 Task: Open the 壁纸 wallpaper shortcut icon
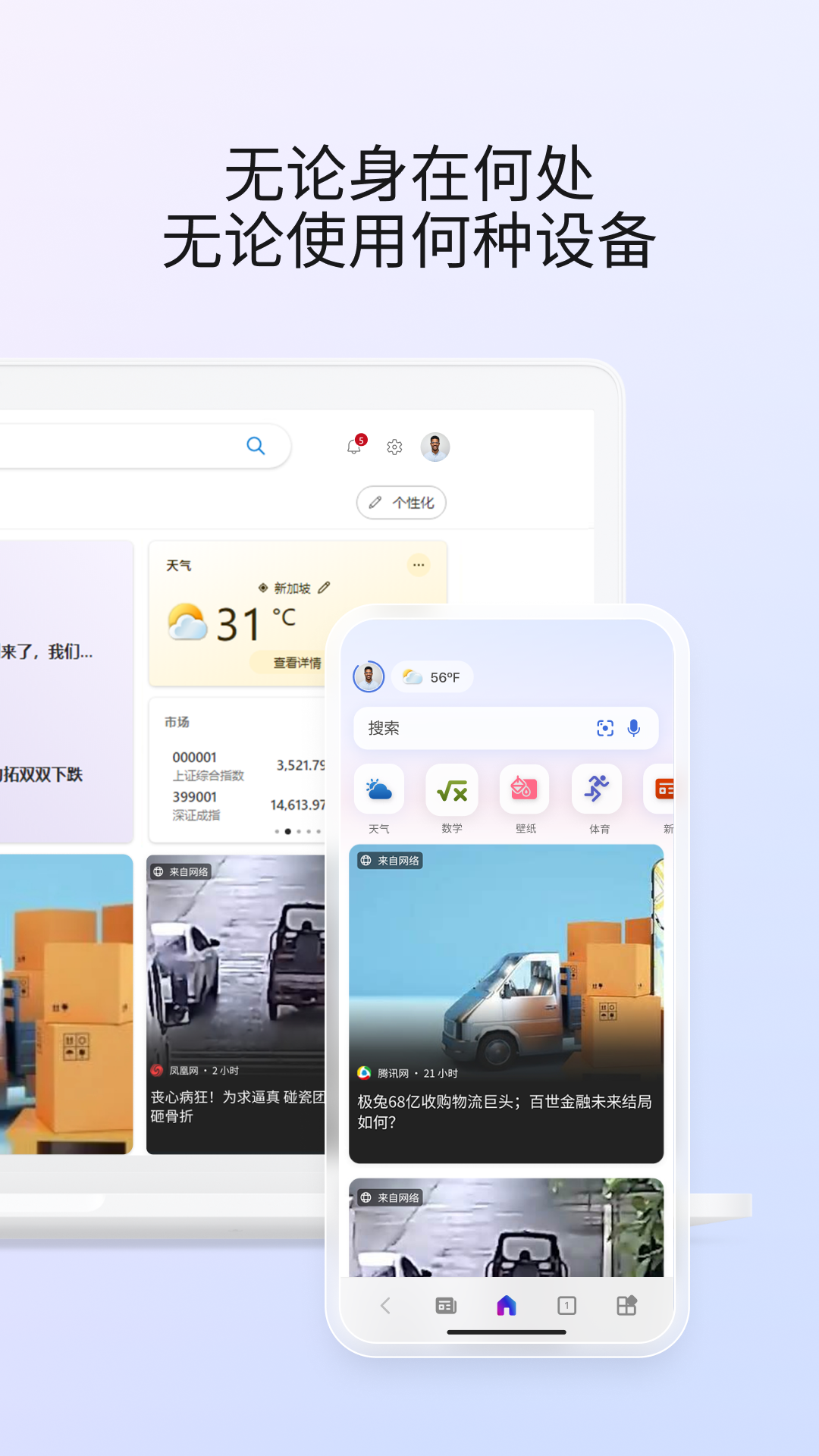point(525,791)
